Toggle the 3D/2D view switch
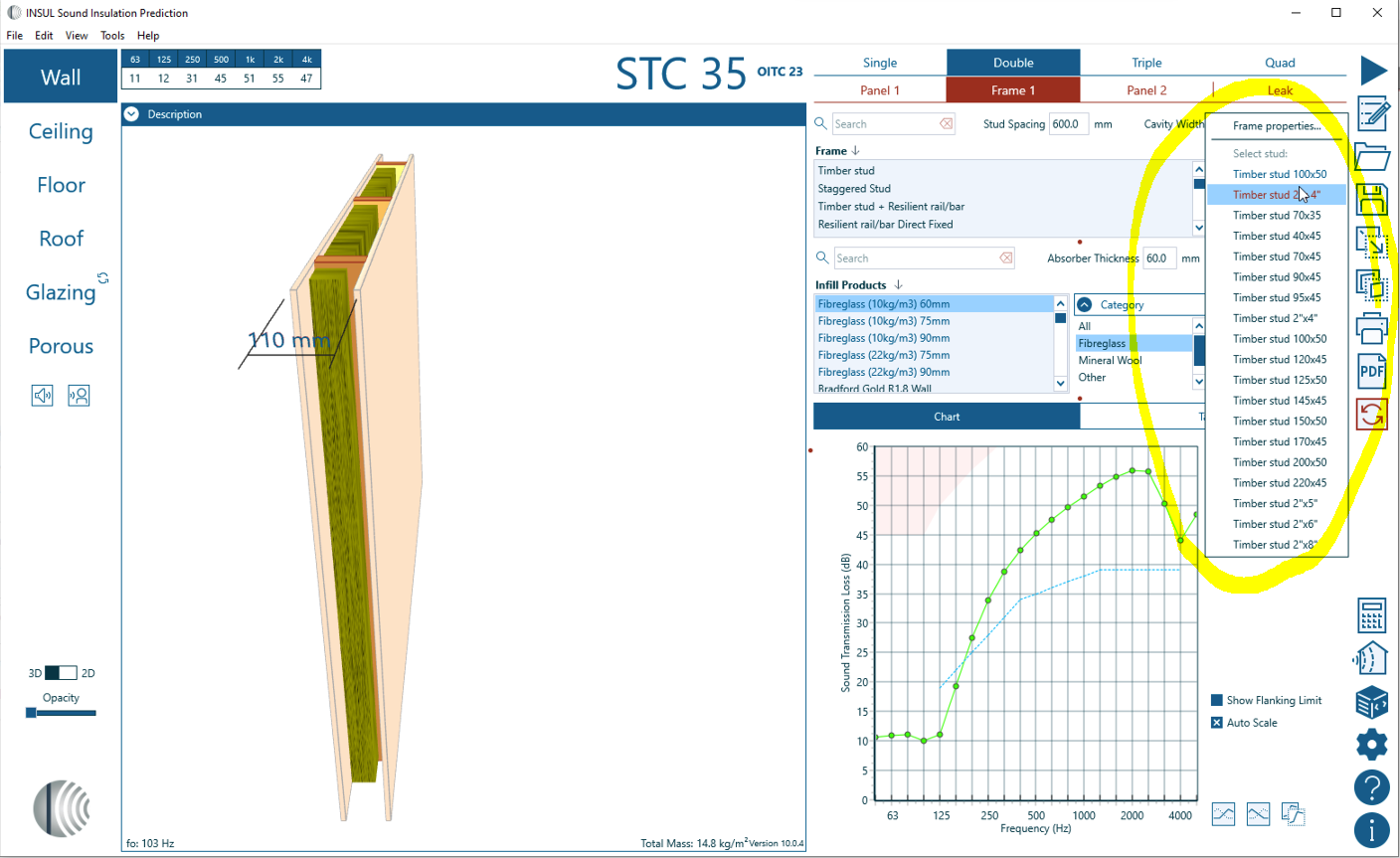The image size is (1400, 858). [x=61, y=673]
